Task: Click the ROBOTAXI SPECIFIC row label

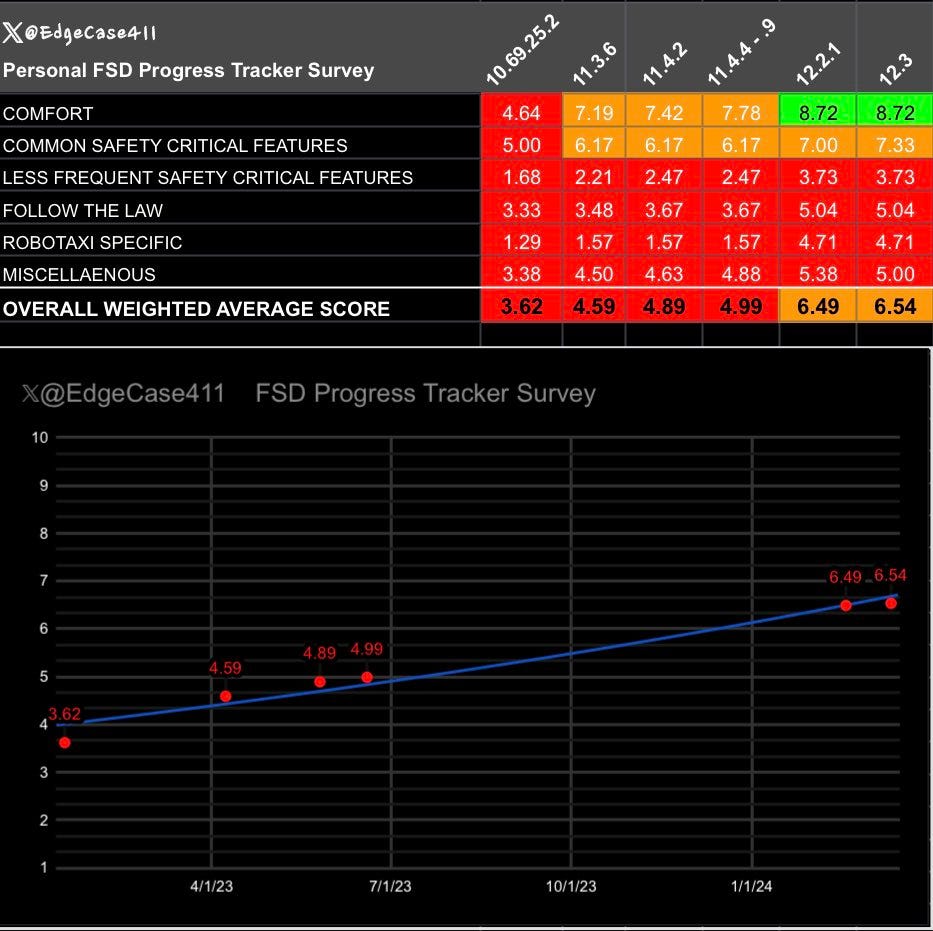Action: [x=92, y=242]
